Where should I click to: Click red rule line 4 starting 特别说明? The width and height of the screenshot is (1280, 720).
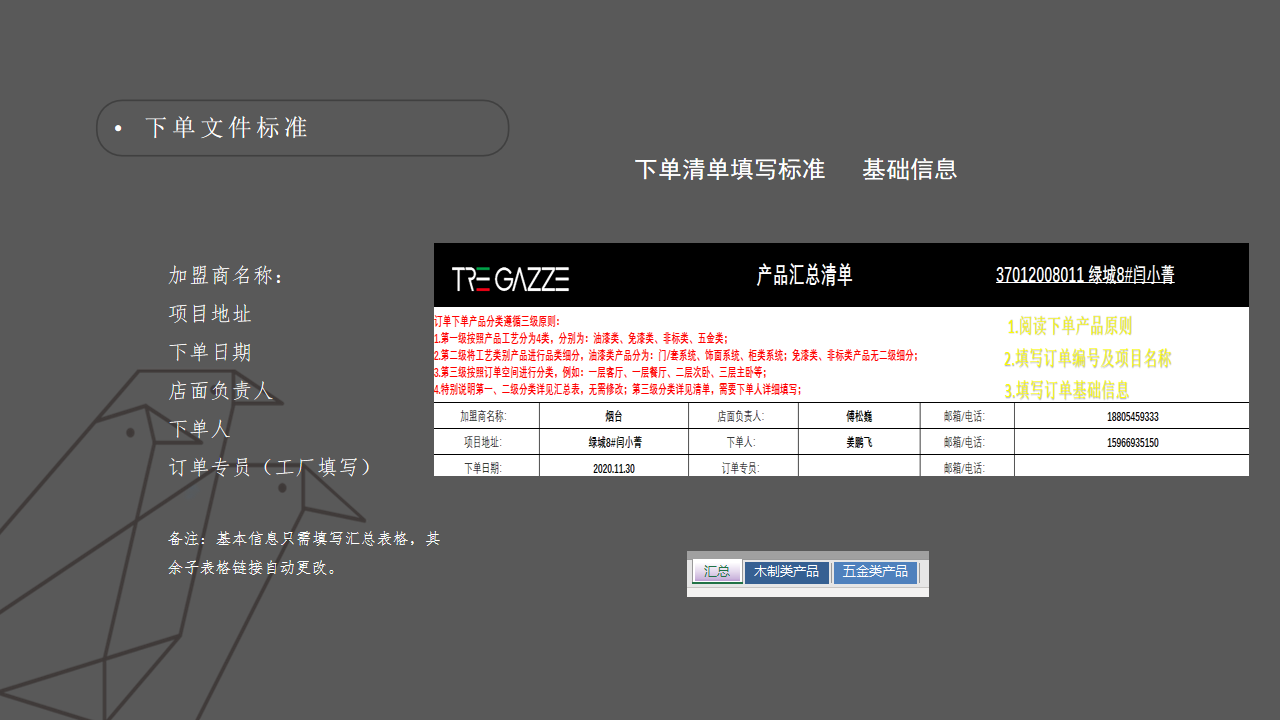coord(617,389)
